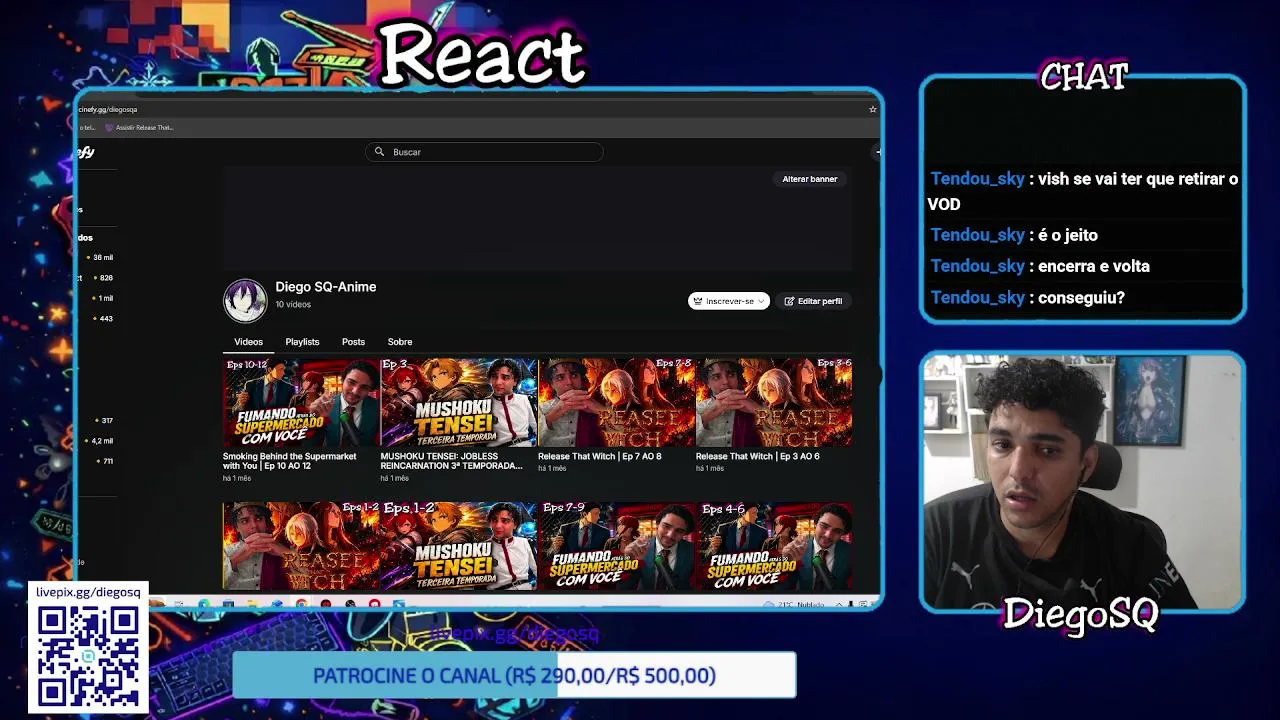Open the Eps 7-8 Release That Witch thumbnail
The width and height of the screenshot is (1280, 720).
[x=617, y=402]
